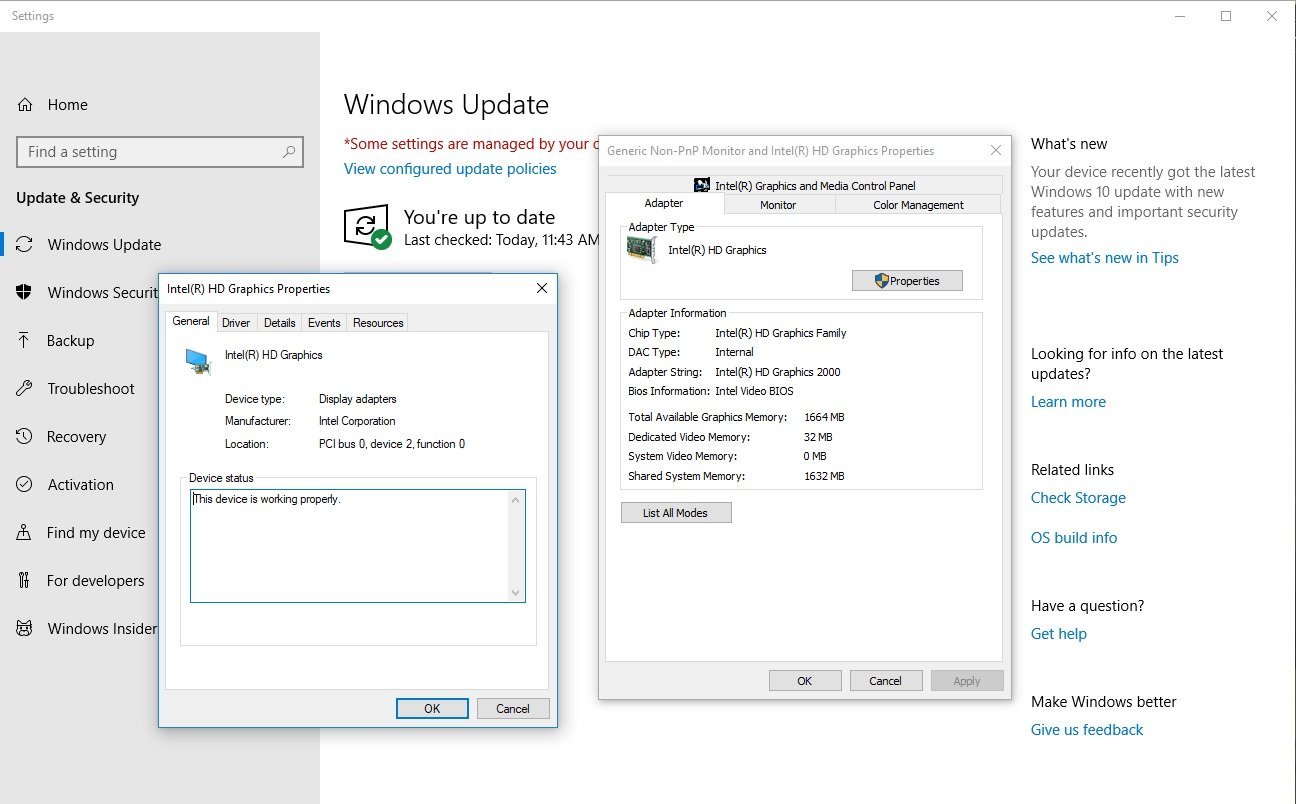This screenshot has width=1296, height=804.
Task: Open the Adapter tab in monitor properties
Action: coord(664,203)
